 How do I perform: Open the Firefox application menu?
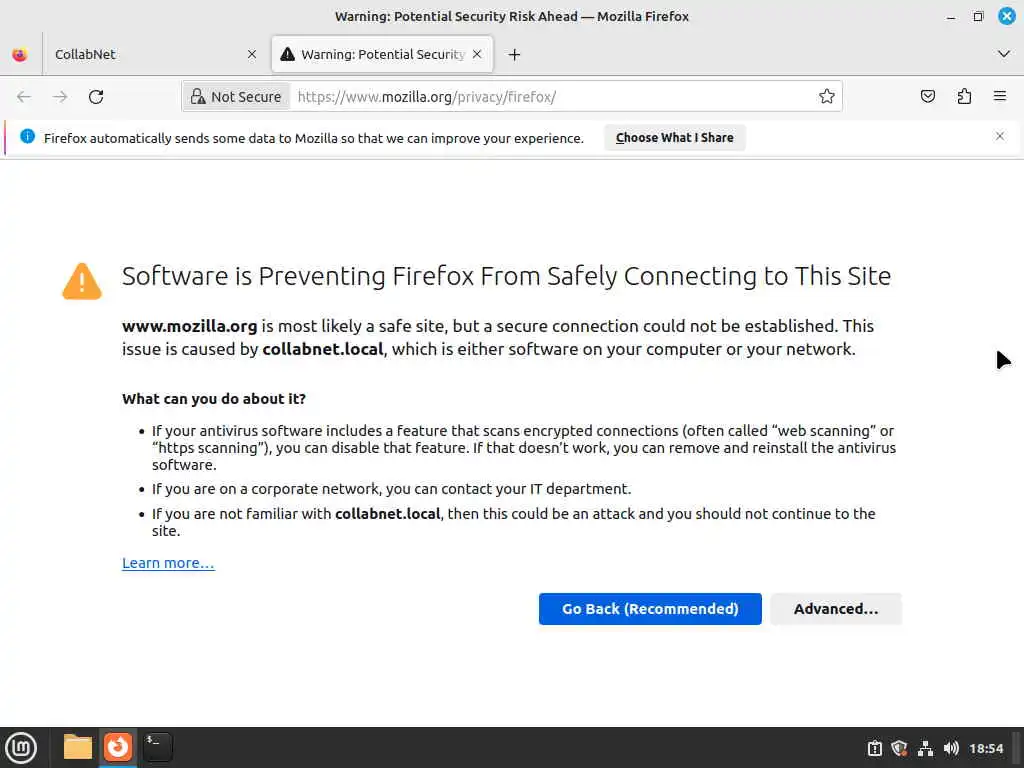pyautogui.click(x=999, y=97)
